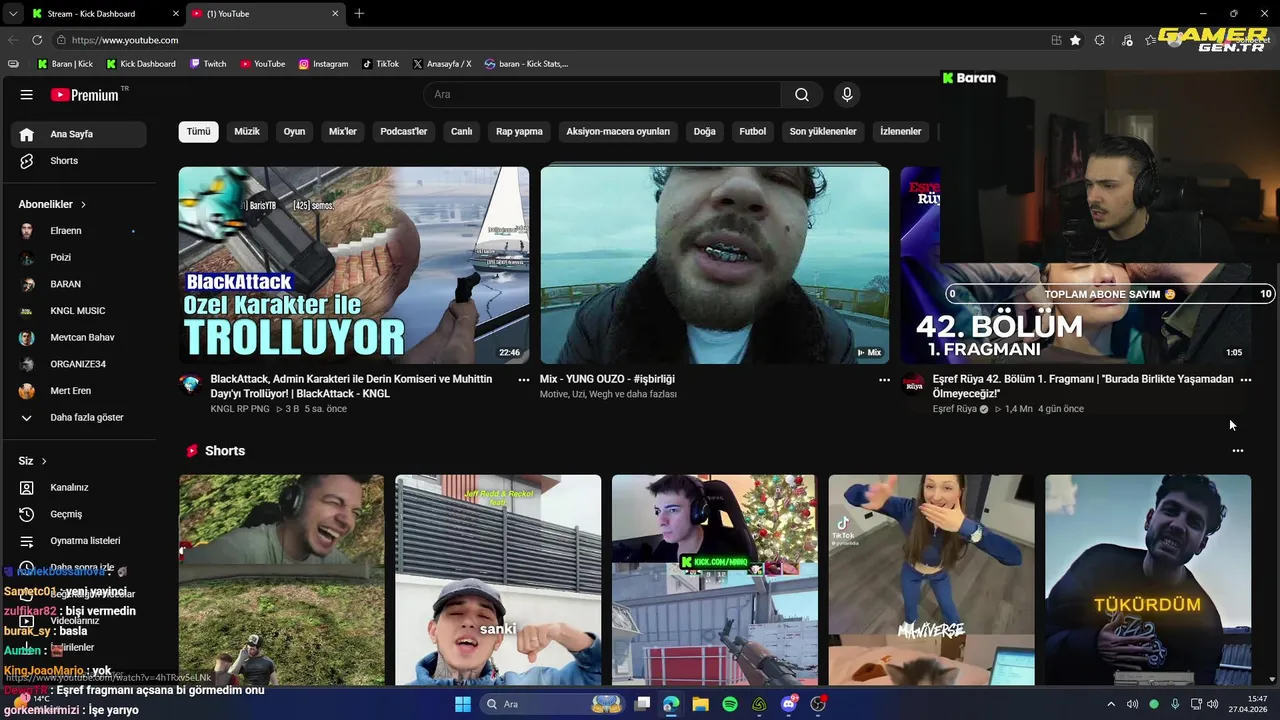
Task: Start voice search with microphone icon
Action: (x=847, y=95)
